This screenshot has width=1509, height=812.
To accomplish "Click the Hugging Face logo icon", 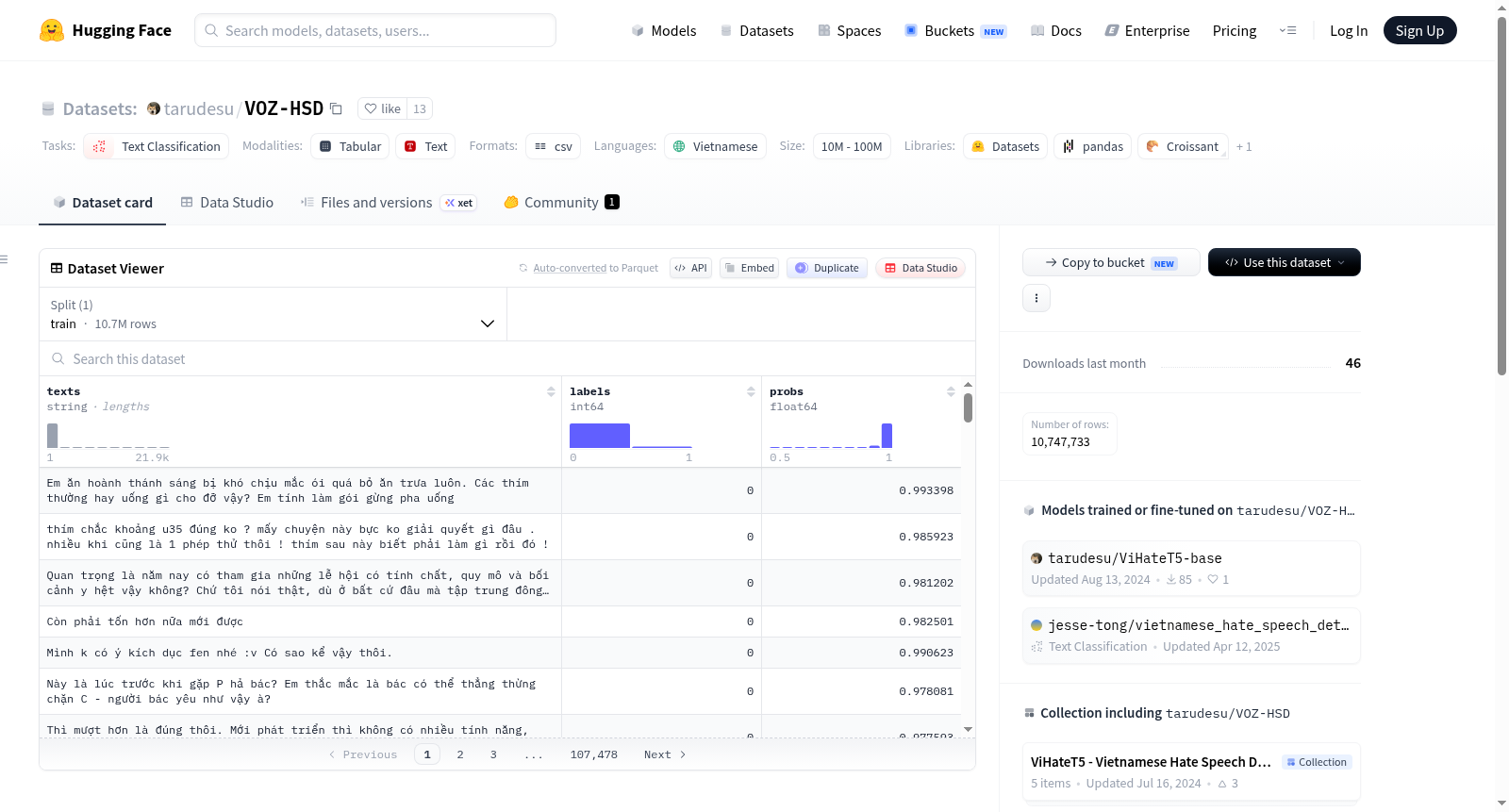I will click(52, 30).
